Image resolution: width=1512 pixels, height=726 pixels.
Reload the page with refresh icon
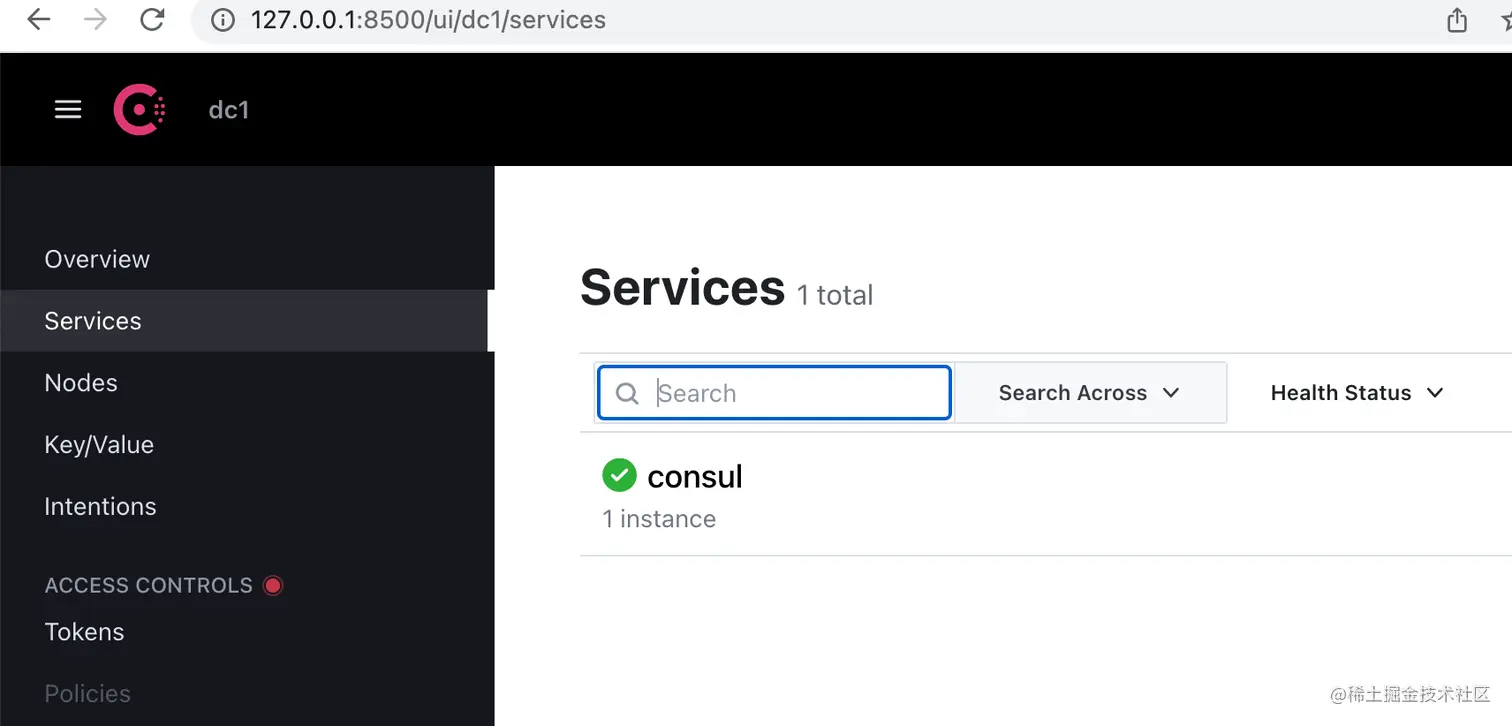[x=152, y=20]
